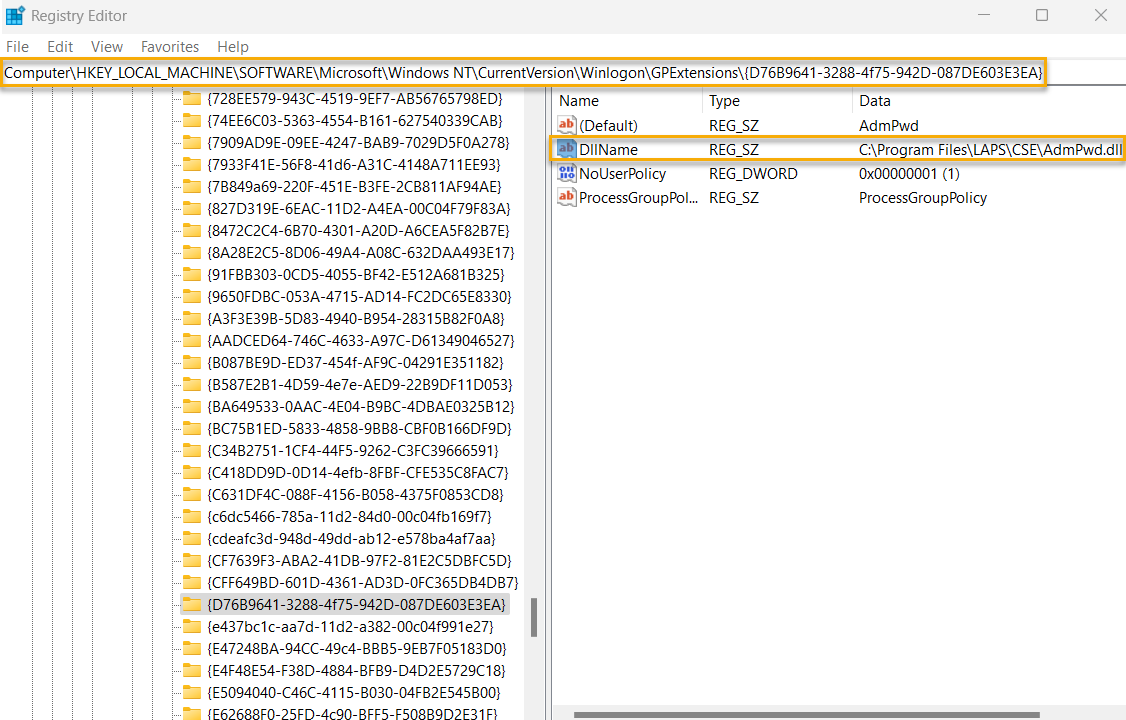Click the Registry Editor icon in the title bar
The height and width of the screenshot is (720, 1126).
[x=14, y=15]
